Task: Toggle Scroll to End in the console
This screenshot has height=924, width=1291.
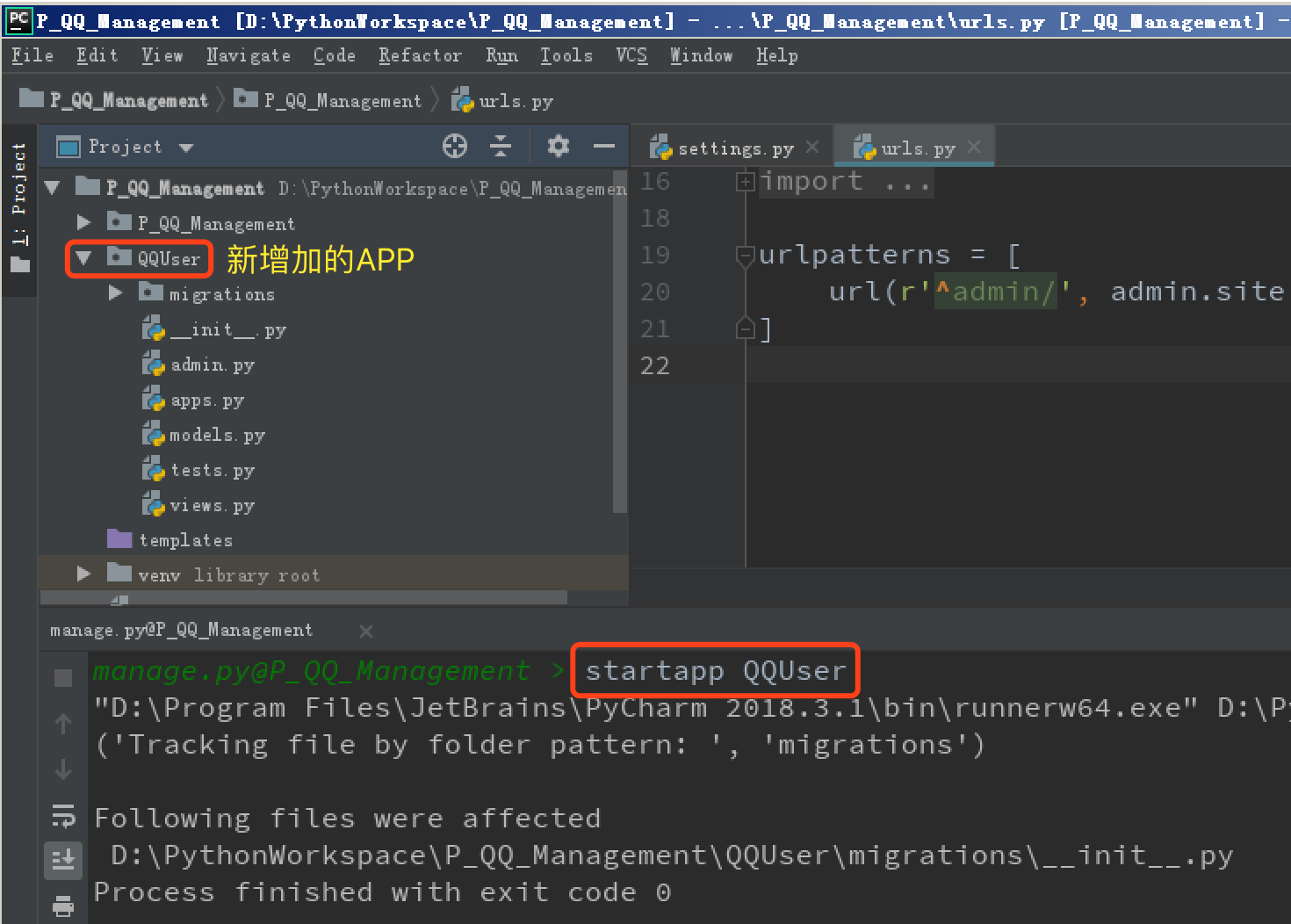Action: click(x=63, y=860)
